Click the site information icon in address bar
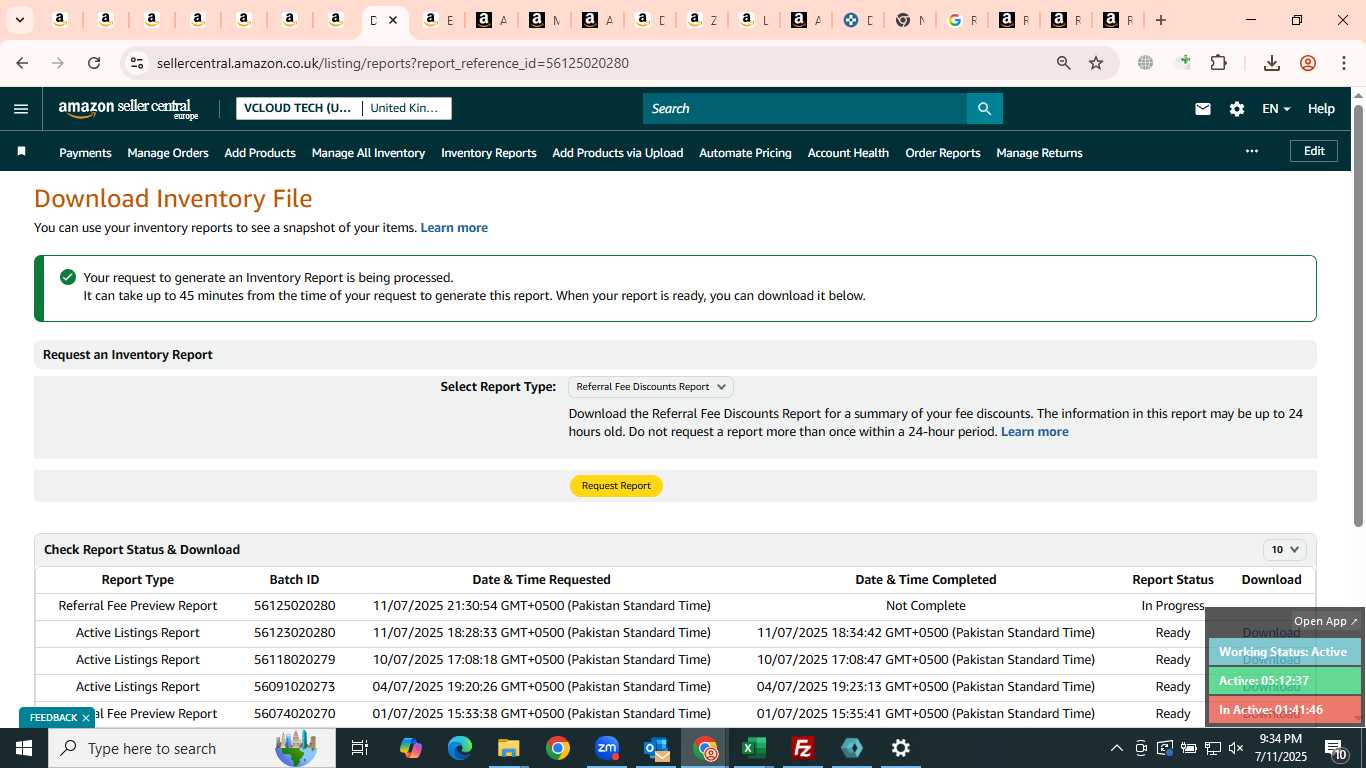This screenshot has width=1366, height=768. point(137,63)
